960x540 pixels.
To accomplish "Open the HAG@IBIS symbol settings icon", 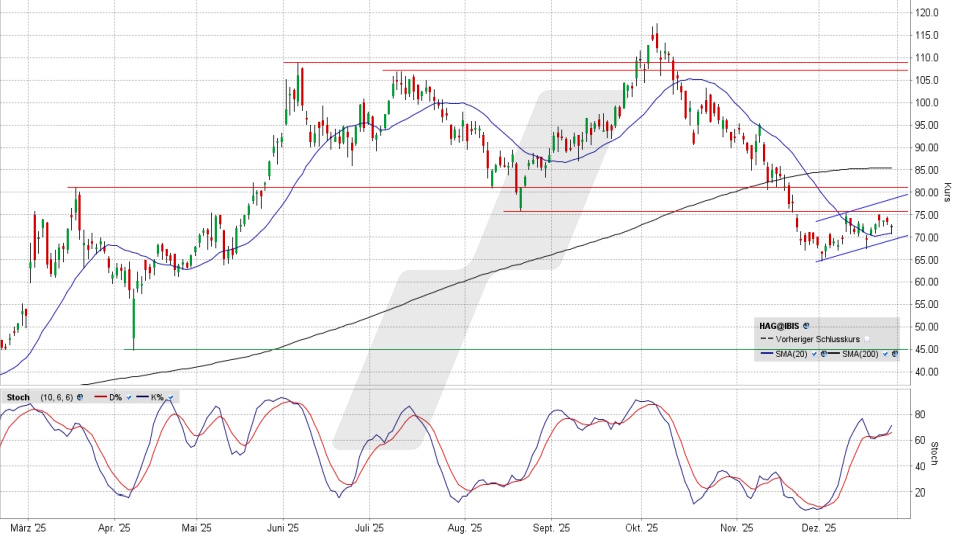I will (806, 326).
